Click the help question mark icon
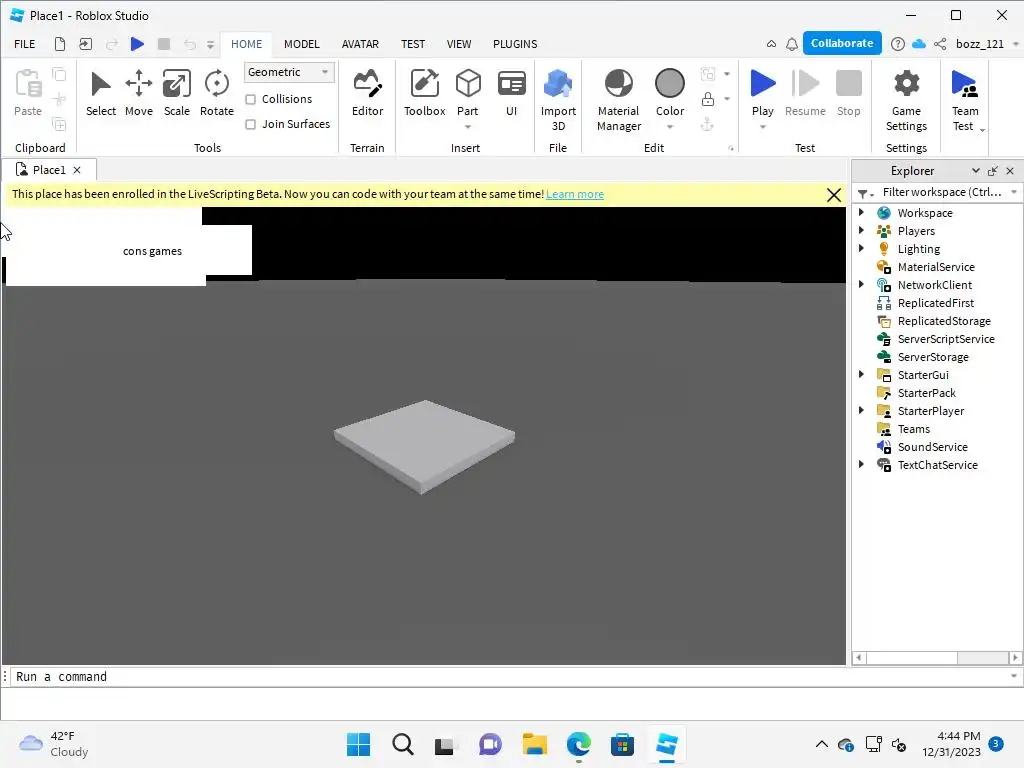The width and height of the screenshot is (1024, 768). (898, 44)
